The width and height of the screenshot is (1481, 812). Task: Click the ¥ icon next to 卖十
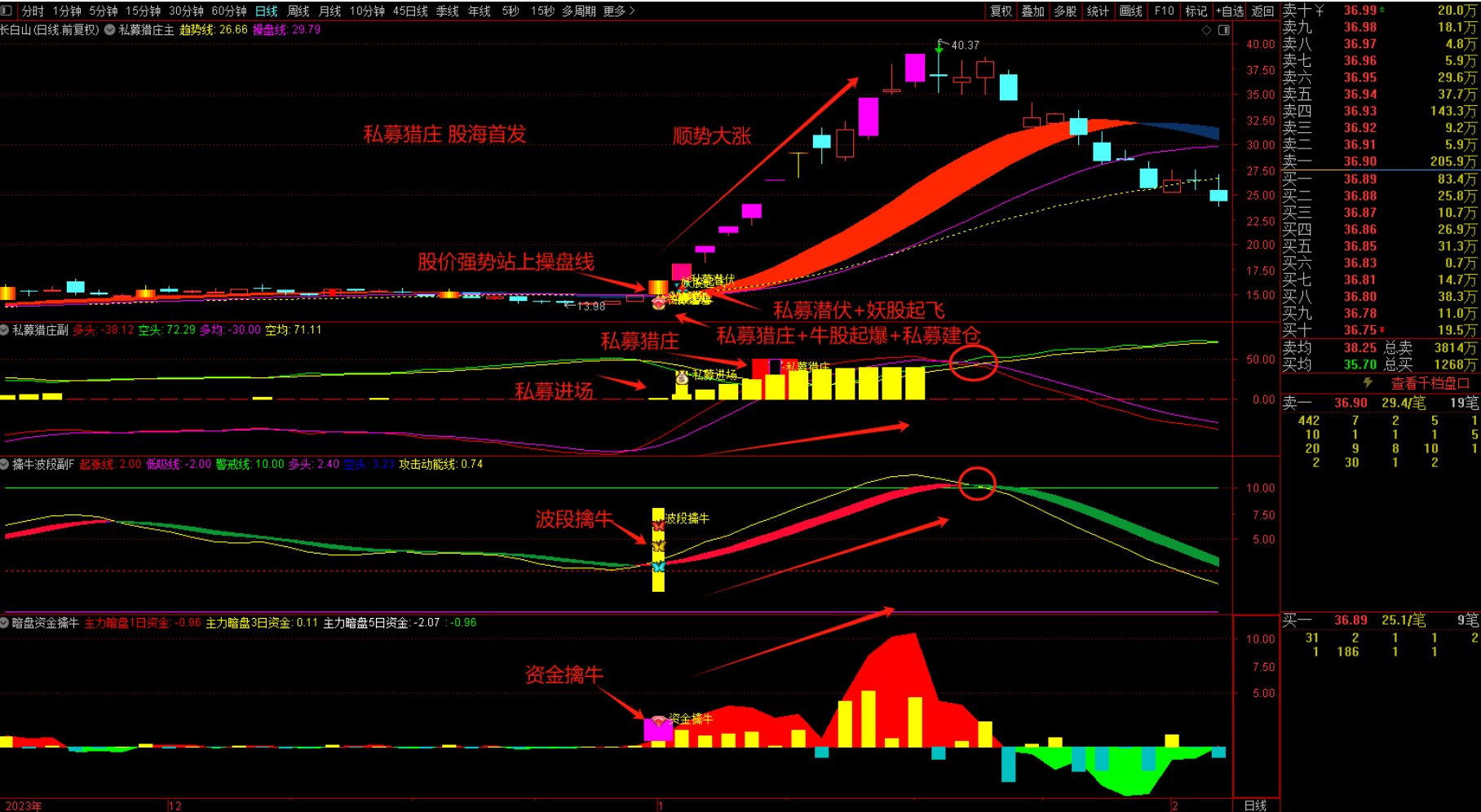coord(1319,11)
